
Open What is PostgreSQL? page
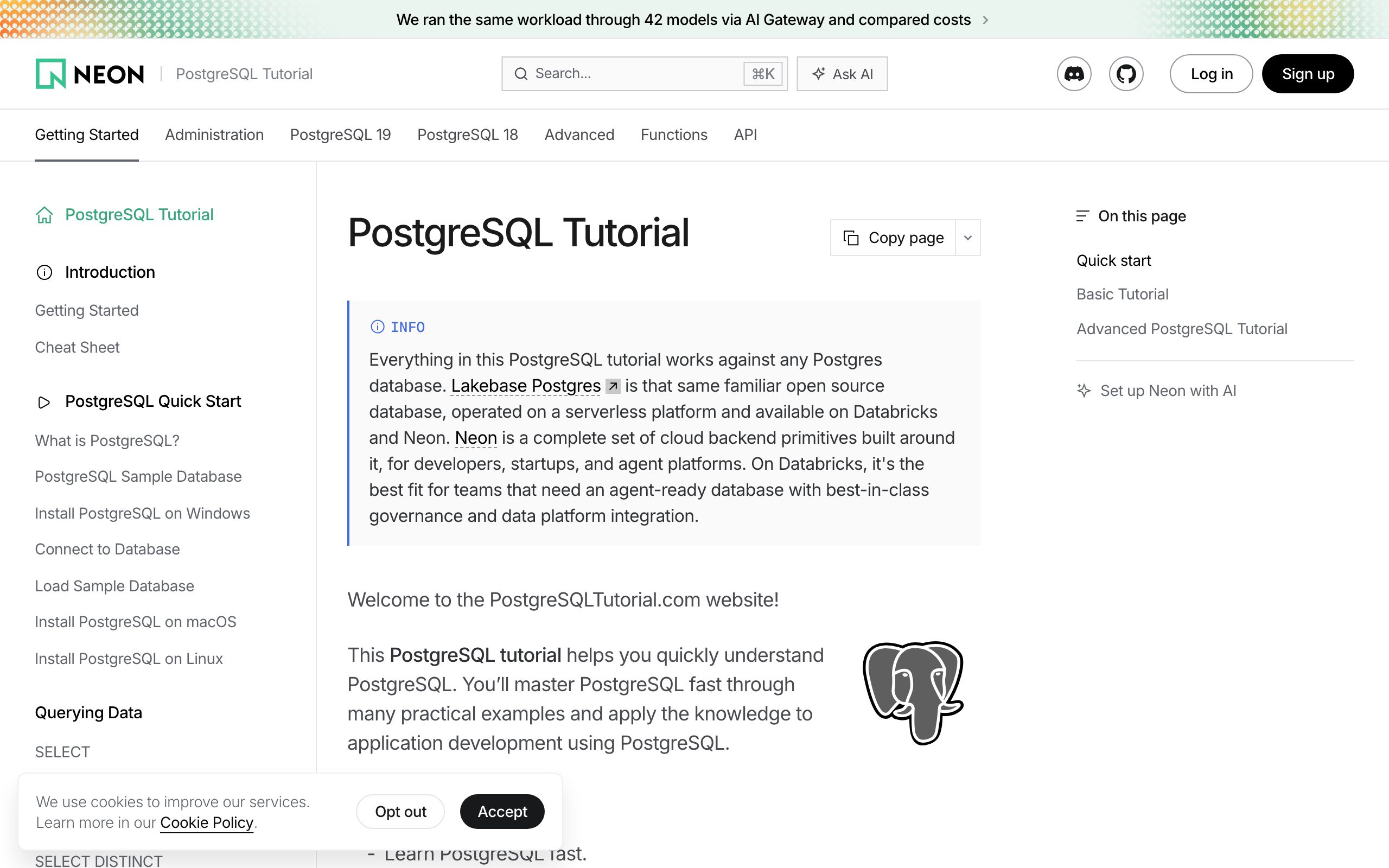(x=107, y=441)
